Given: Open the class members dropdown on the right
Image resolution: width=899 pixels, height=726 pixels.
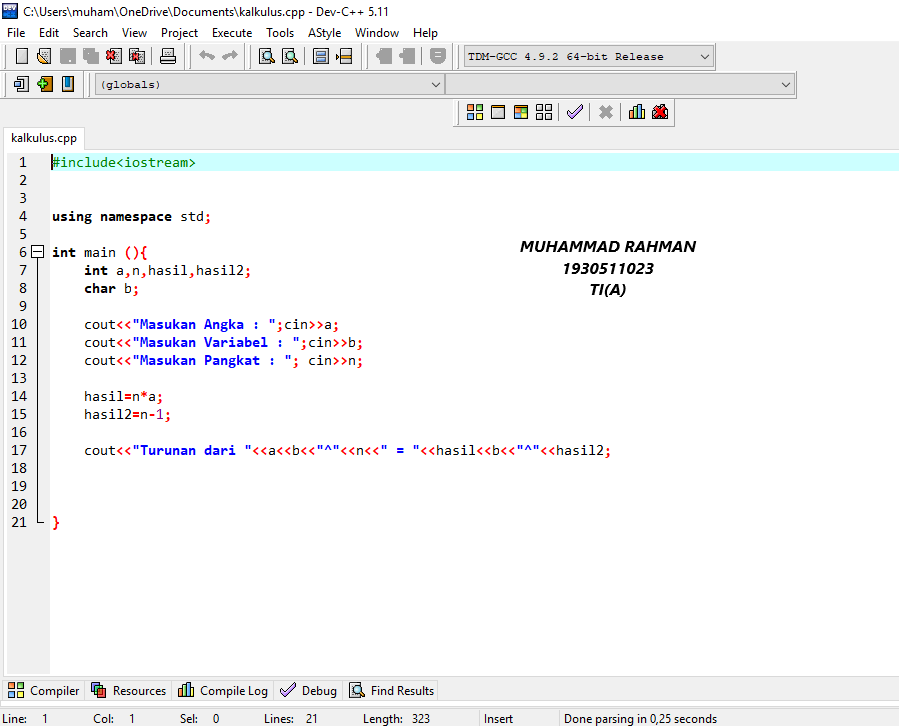Looking at the screenshot, I should (x=786, y=84).
